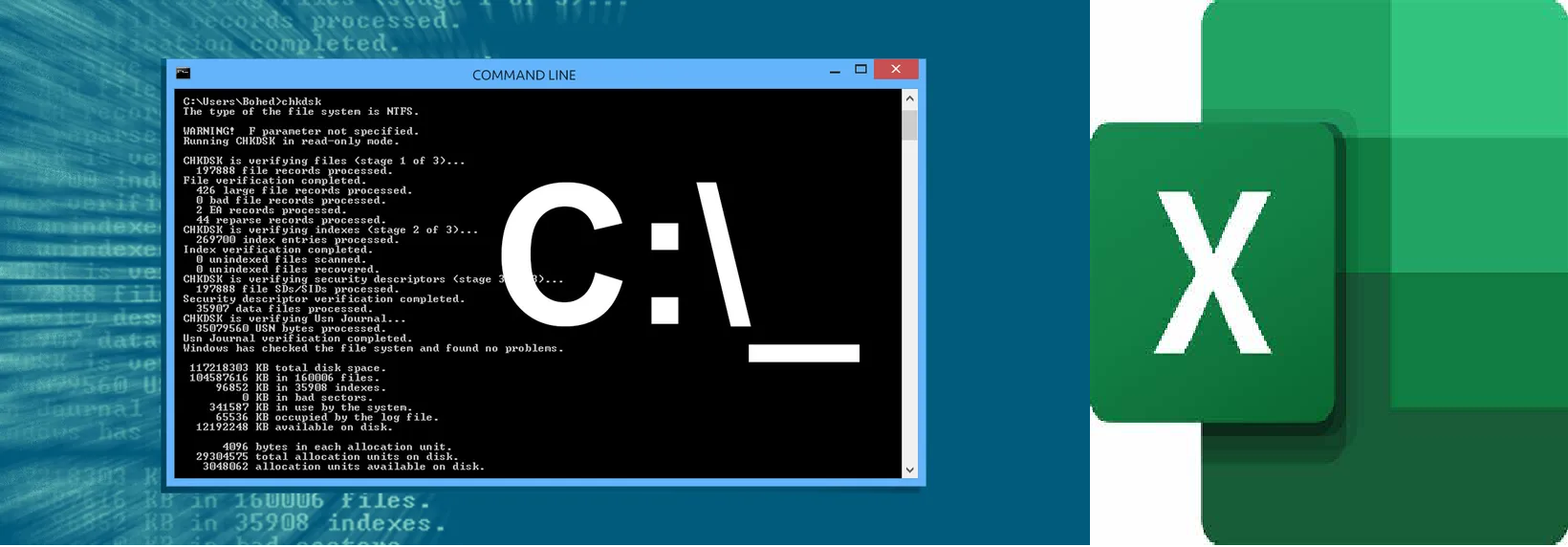Click the console scrollbar thumb

[909, 124]
